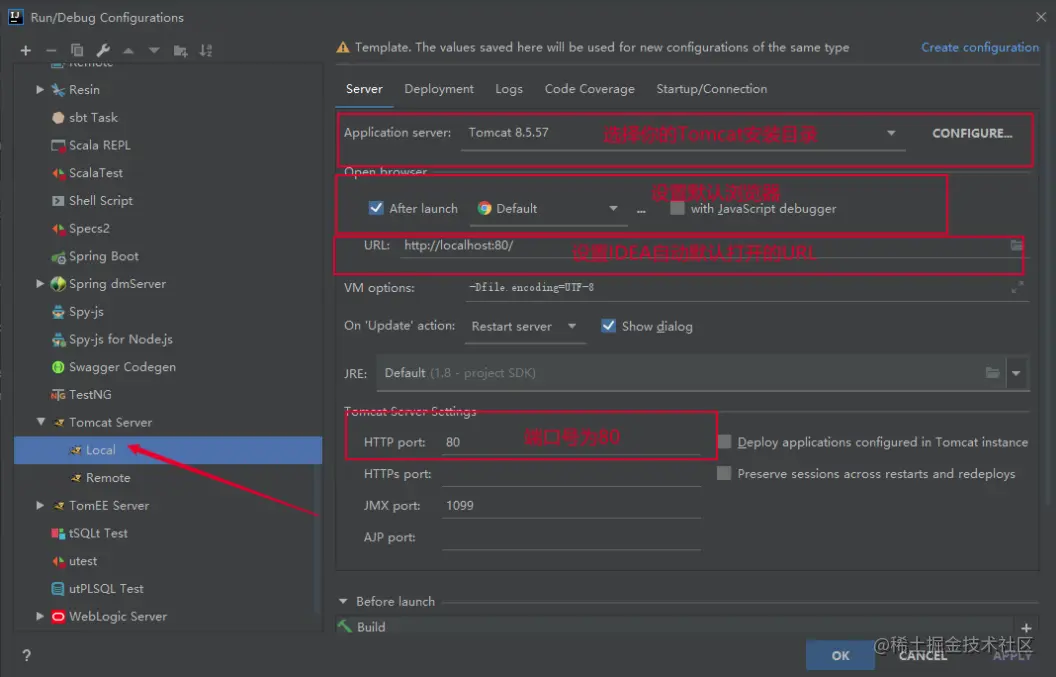This screenshot has height=677, width=1056.
Task: Click into the HTTPs port field
Action: coord(572,474)
